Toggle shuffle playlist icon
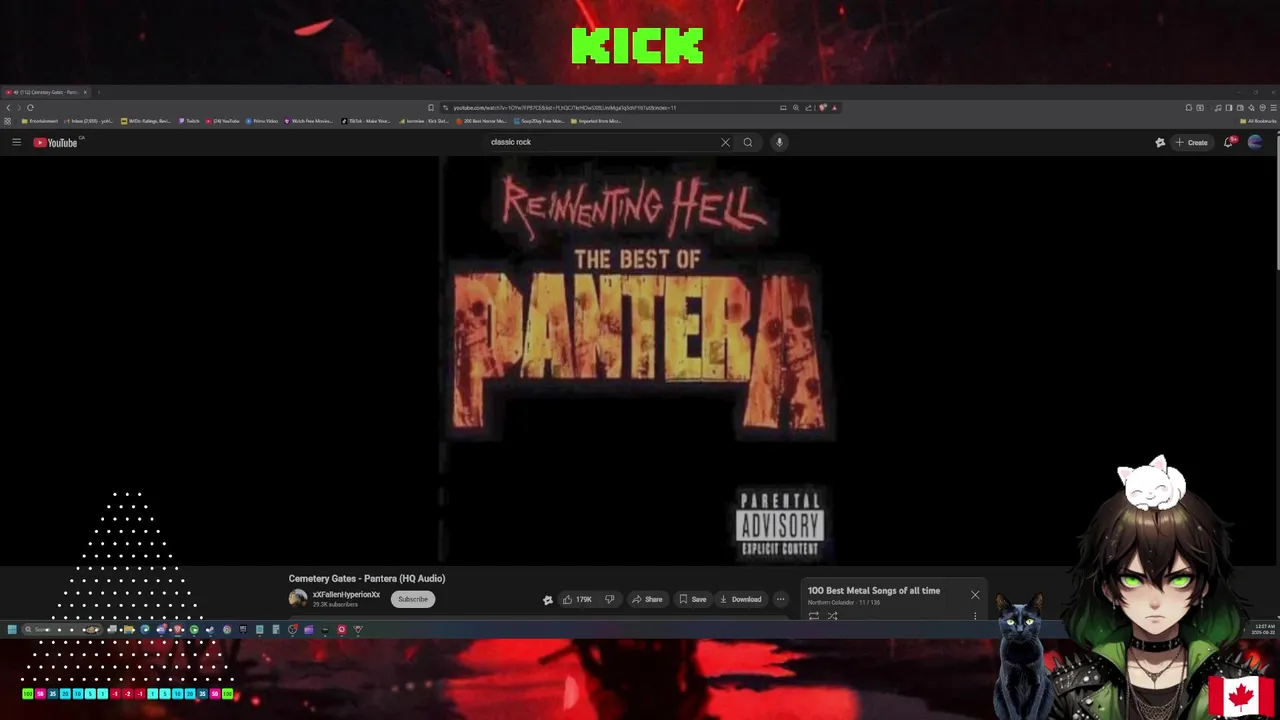1280x720 pixels. [832, 616]
